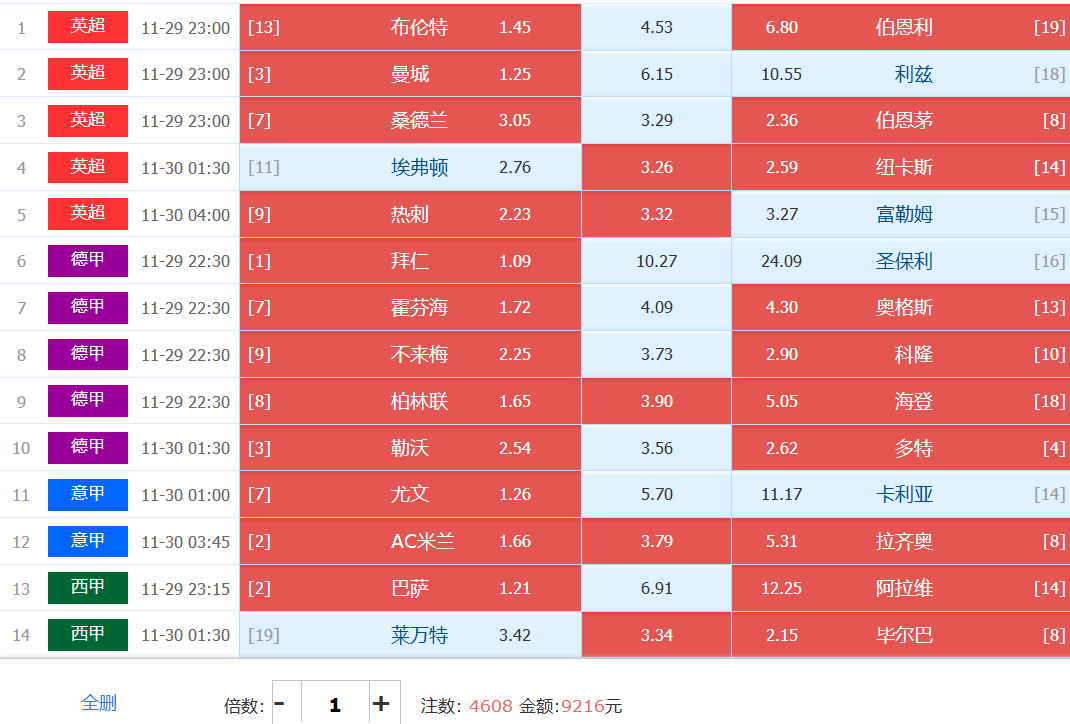
Task: Focus the 倍数 multiplier input field
Action: click(x=334, y=705)
